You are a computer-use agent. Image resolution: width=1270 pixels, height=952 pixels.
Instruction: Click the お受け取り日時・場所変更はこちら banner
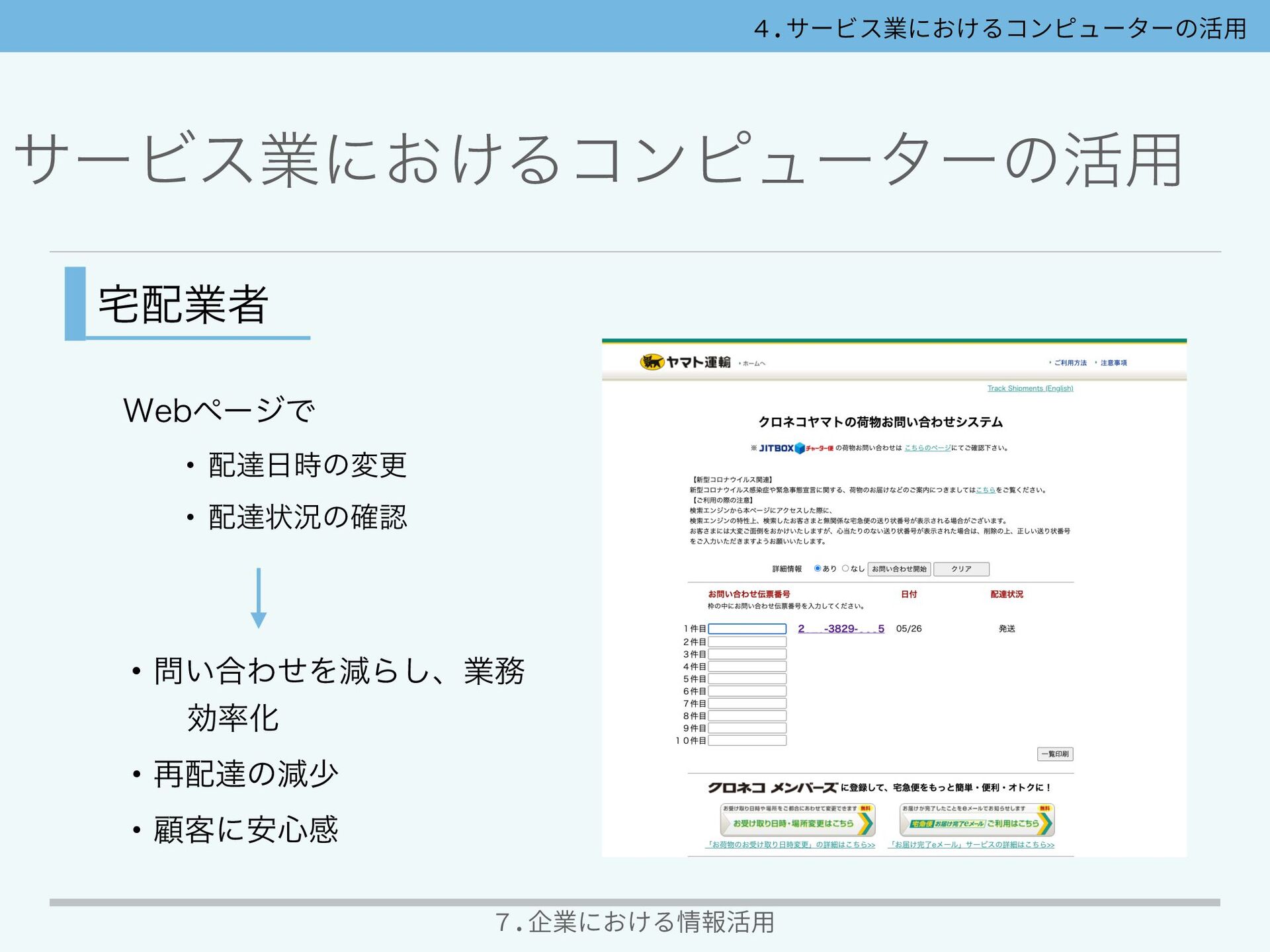pyautogui.click(x=797, y=821)
